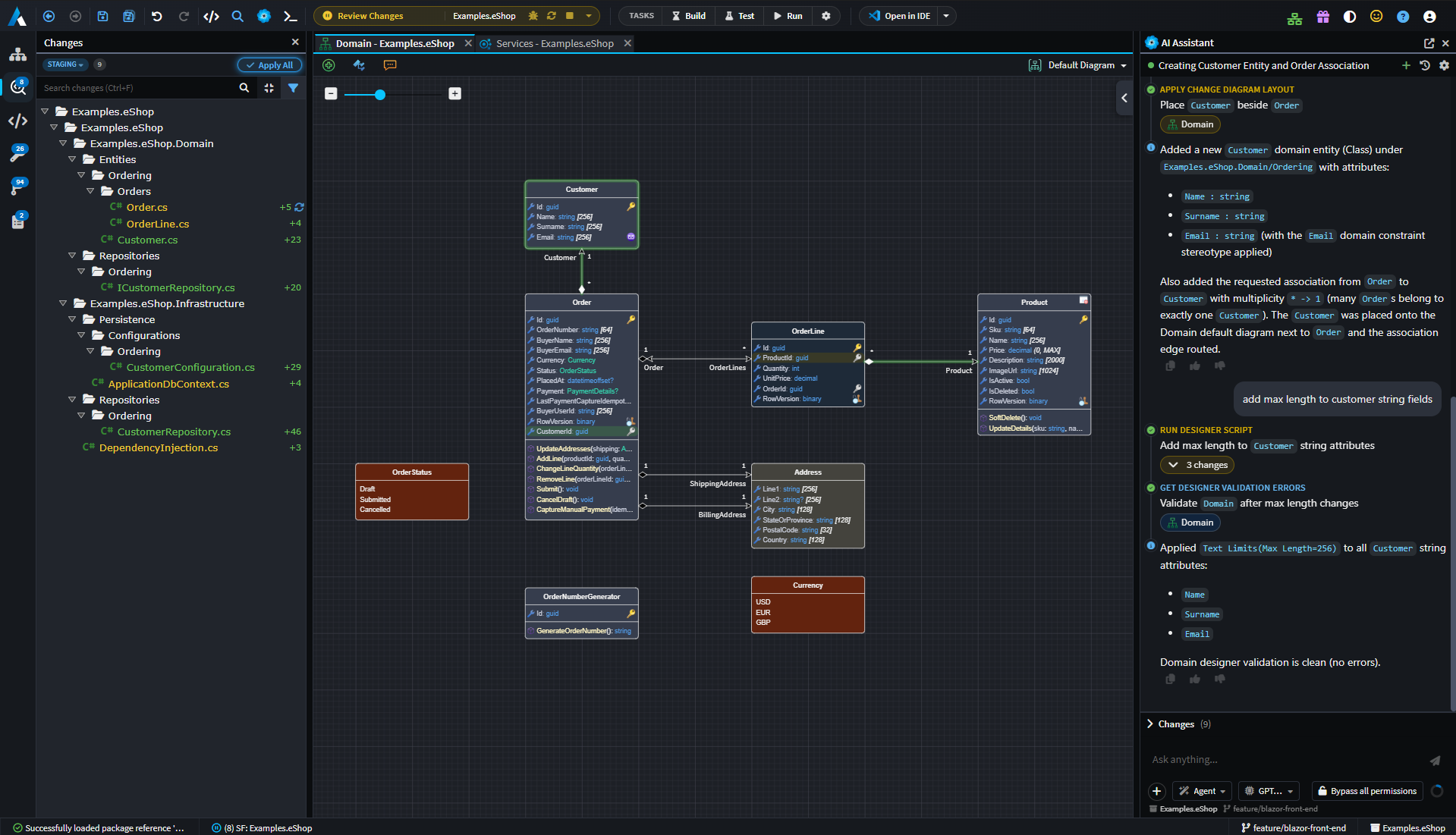
Task: Open the Open in IDE dropdown arrow
Action: pyautogui.click(x=946, y=16)
